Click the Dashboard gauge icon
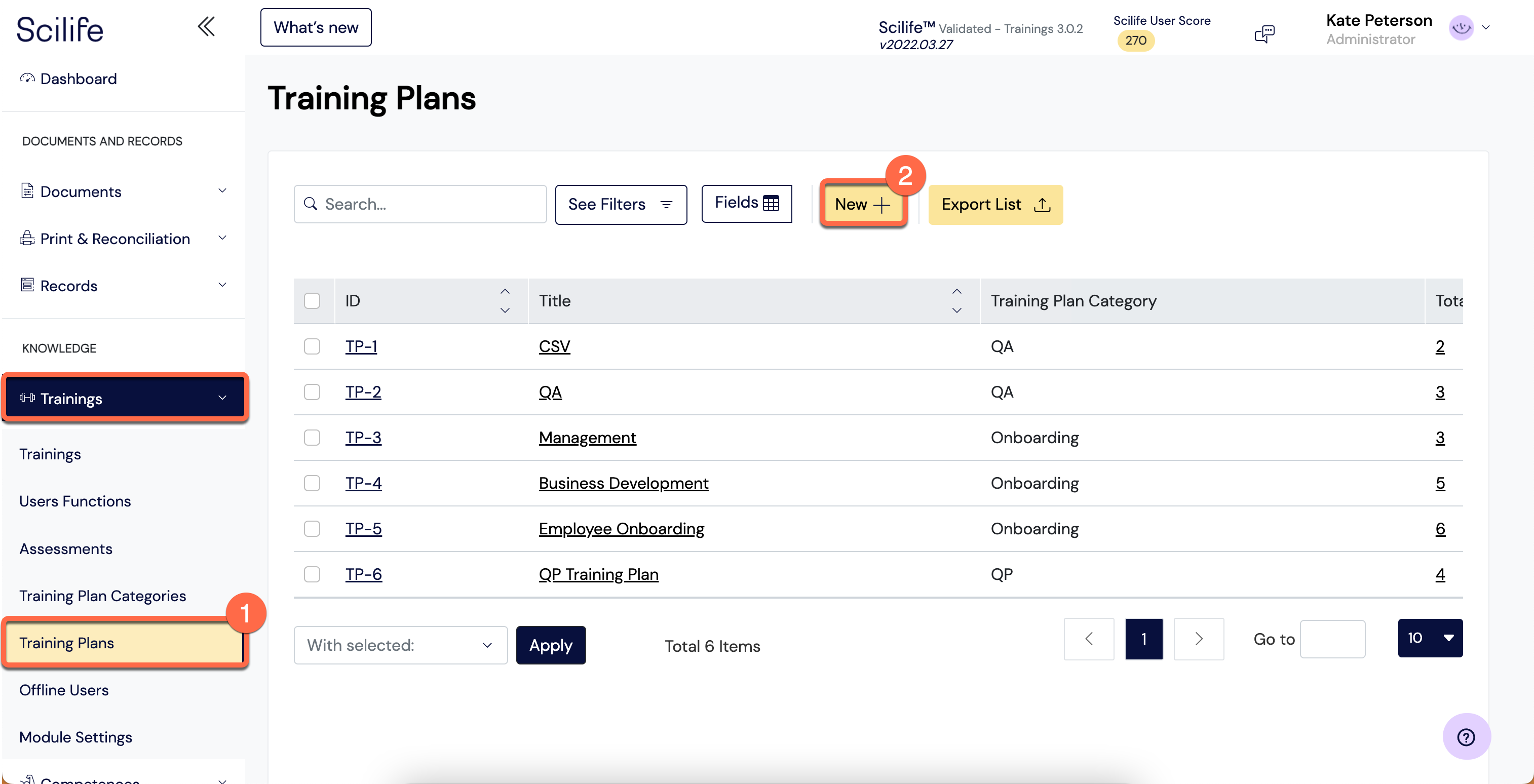The height and width of the screenshot is (784, 1534). 27,78
